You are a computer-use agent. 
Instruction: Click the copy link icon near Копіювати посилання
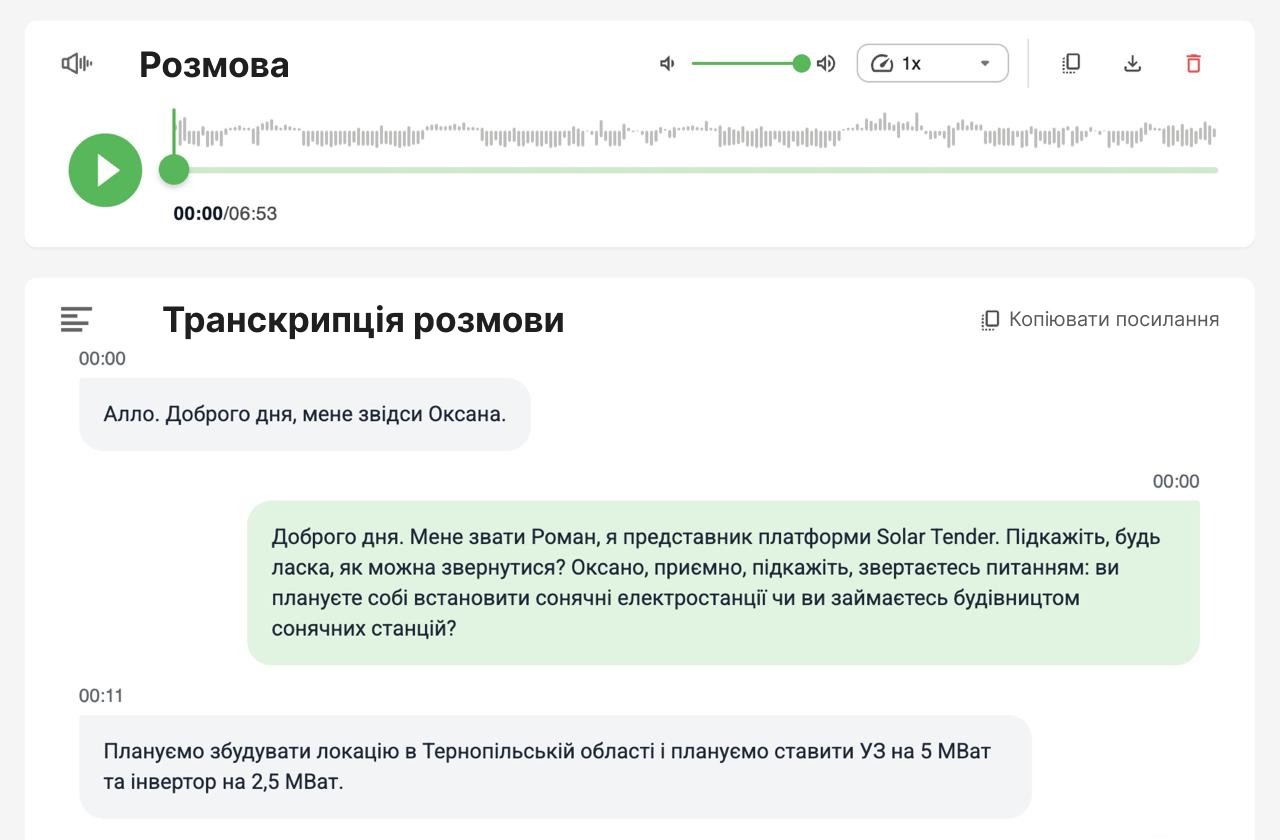point(990,319)
